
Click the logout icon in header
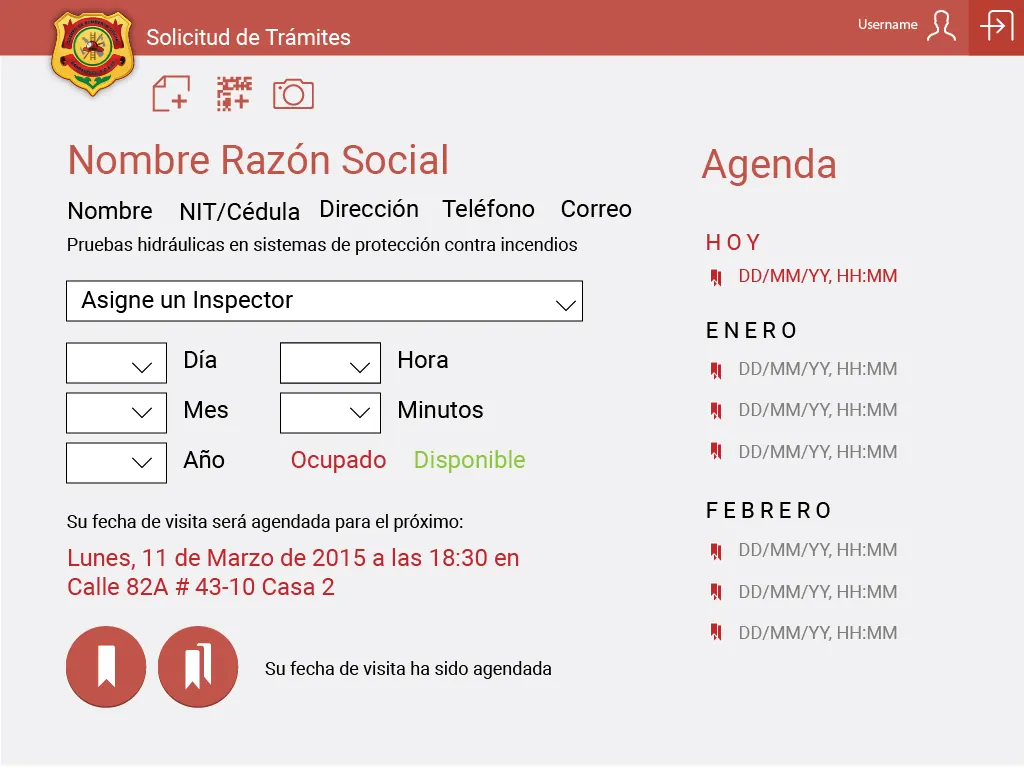[997, 27]
